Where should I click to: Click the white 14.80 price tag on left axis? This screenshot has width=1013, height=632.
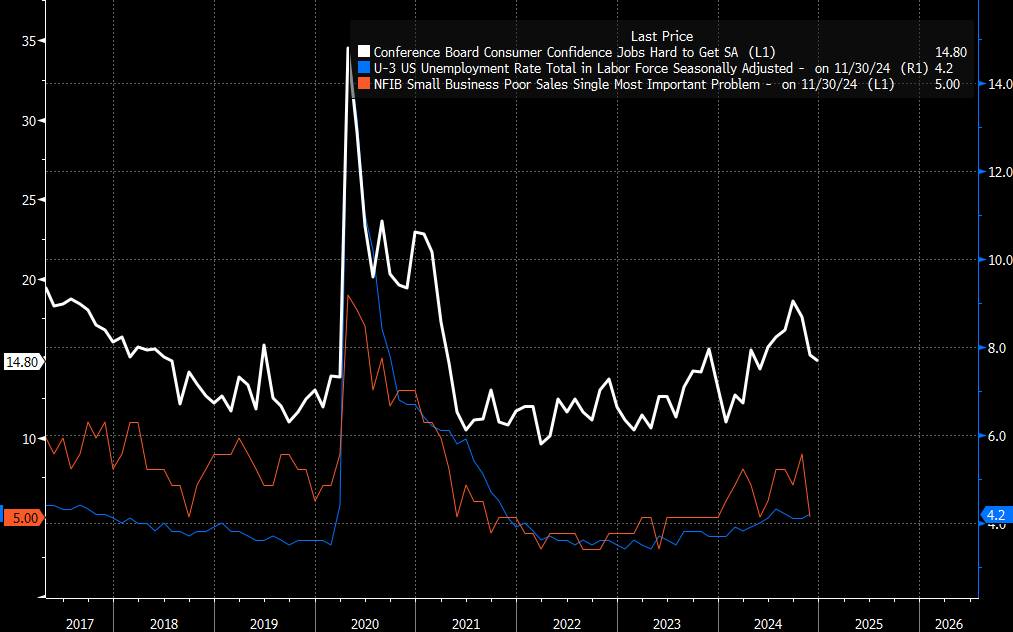(x=23, y=362)
